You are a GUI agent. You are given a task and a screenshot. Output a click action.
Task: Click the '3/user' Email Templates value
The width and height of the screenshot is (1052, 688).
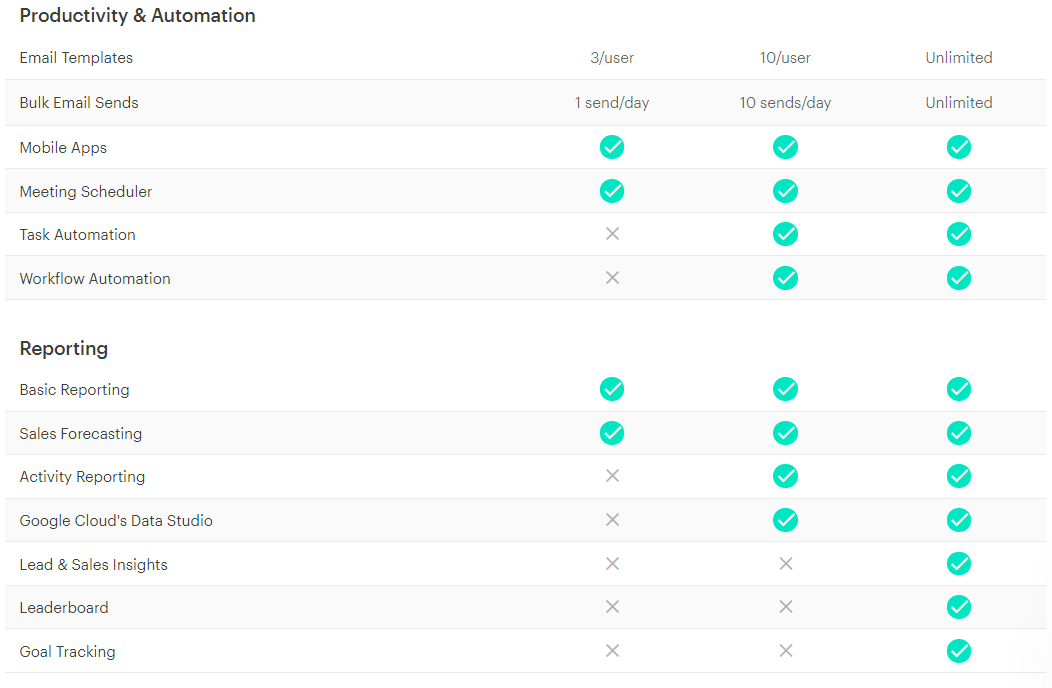(x=612, y=58)
